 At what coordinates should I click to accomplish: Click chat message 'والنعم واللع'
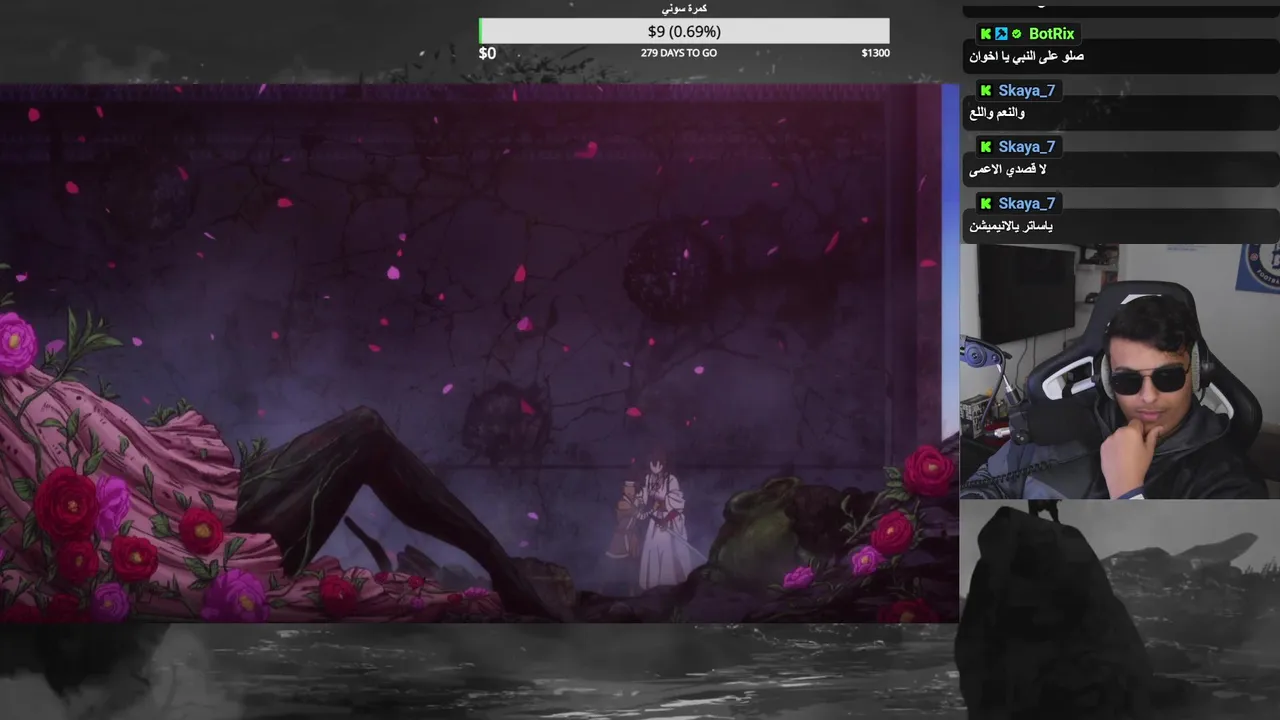[x=997, y=113]
